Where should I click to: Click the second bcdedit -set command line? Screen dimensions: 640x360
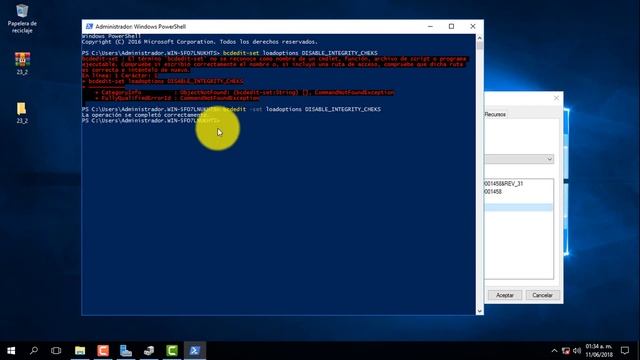point(231,109)
